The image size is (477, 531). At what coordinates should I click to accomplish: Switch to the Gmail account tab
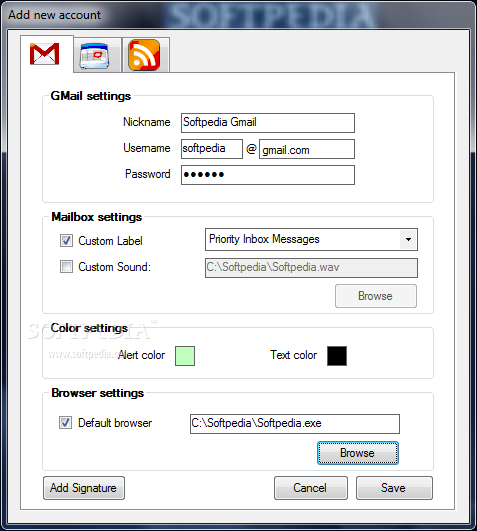[46, 54]
